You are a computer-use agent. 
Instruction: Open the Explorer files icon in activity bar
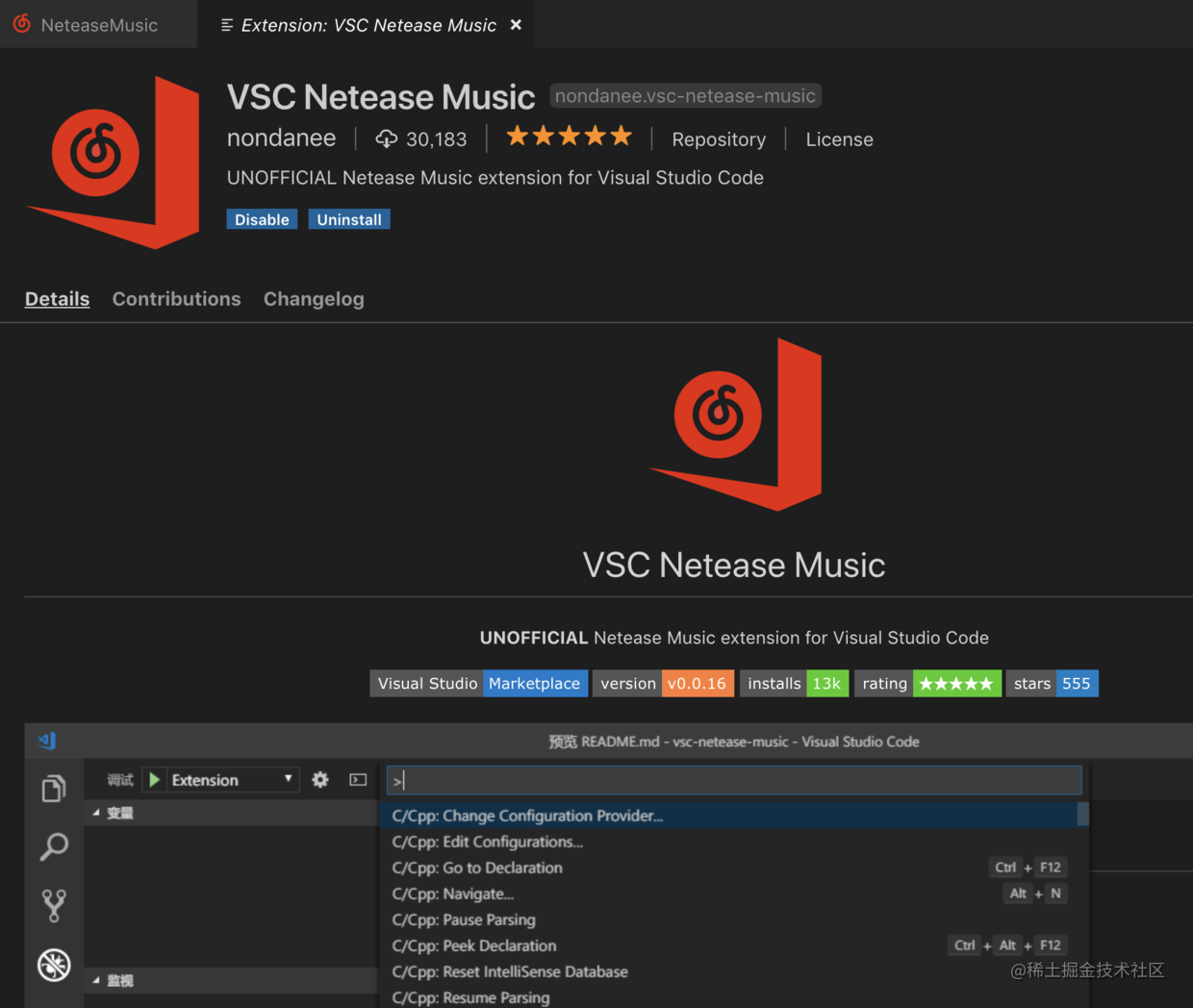(54, 789)
